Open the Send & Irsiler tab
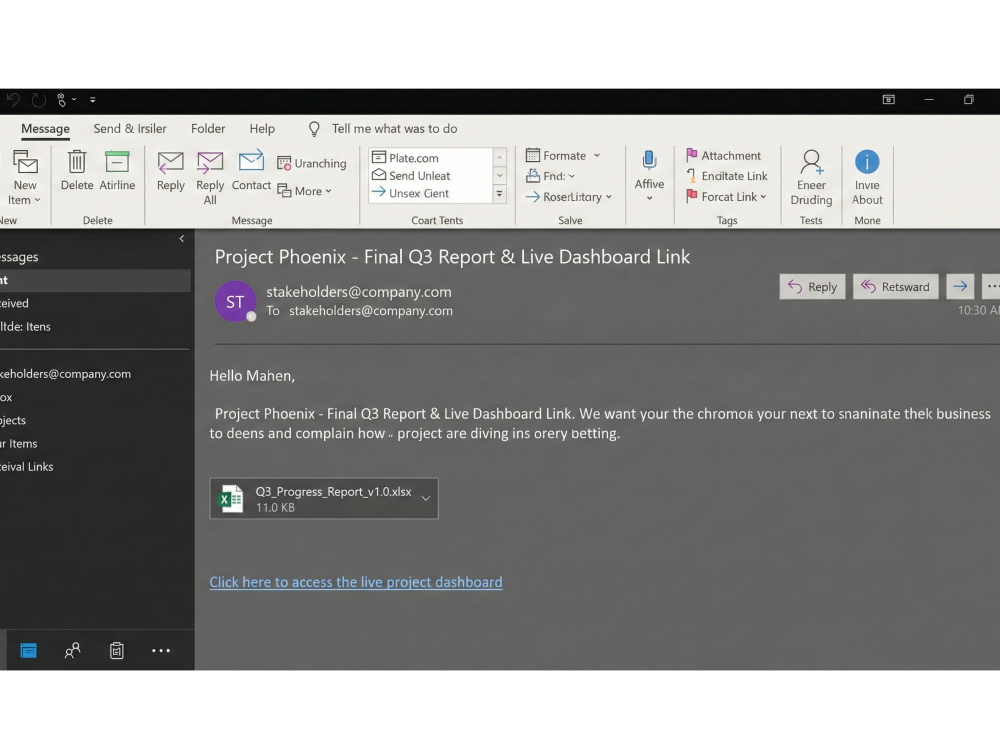The height and width of the screenshot is (750, 1000). (129, 129)
